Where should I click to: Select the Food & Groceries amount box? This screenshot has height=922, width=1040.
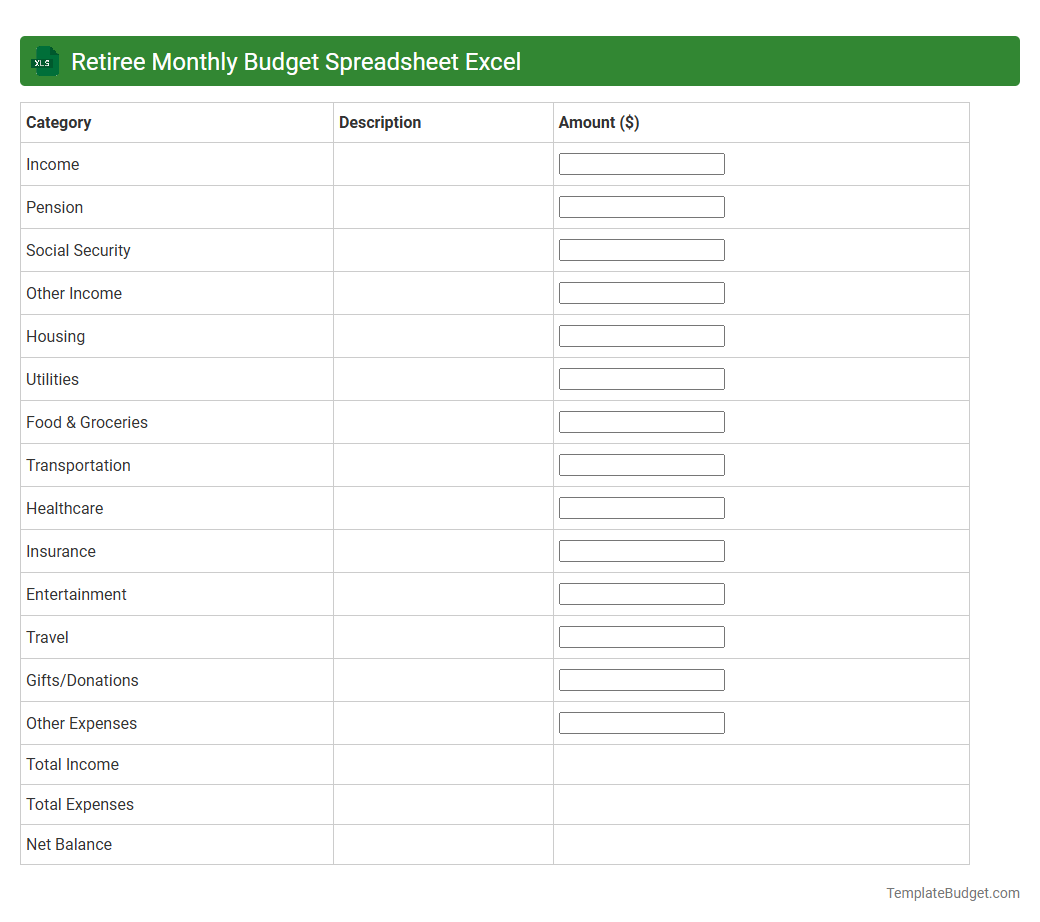click(x=642, y=421)
